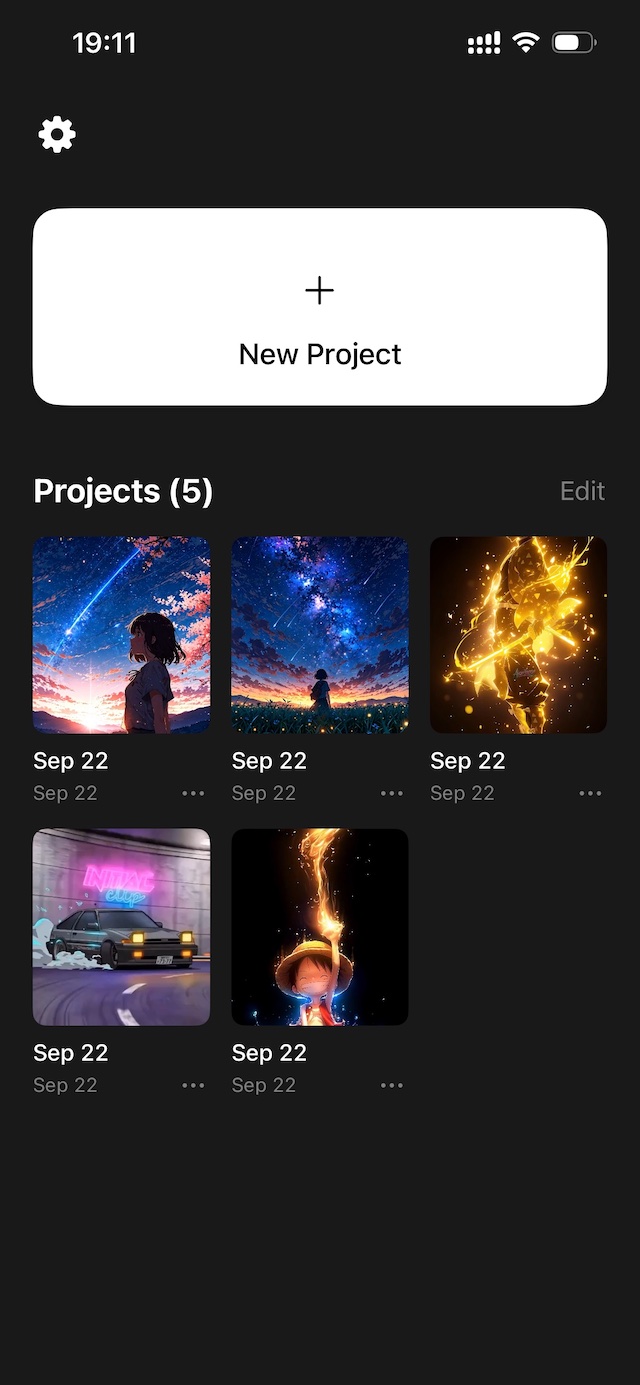The height and width of the screenshot is (1385, 640).
Task: Open the starry Milky Way field project thumbnail
Action: click(x=320, y=635)
